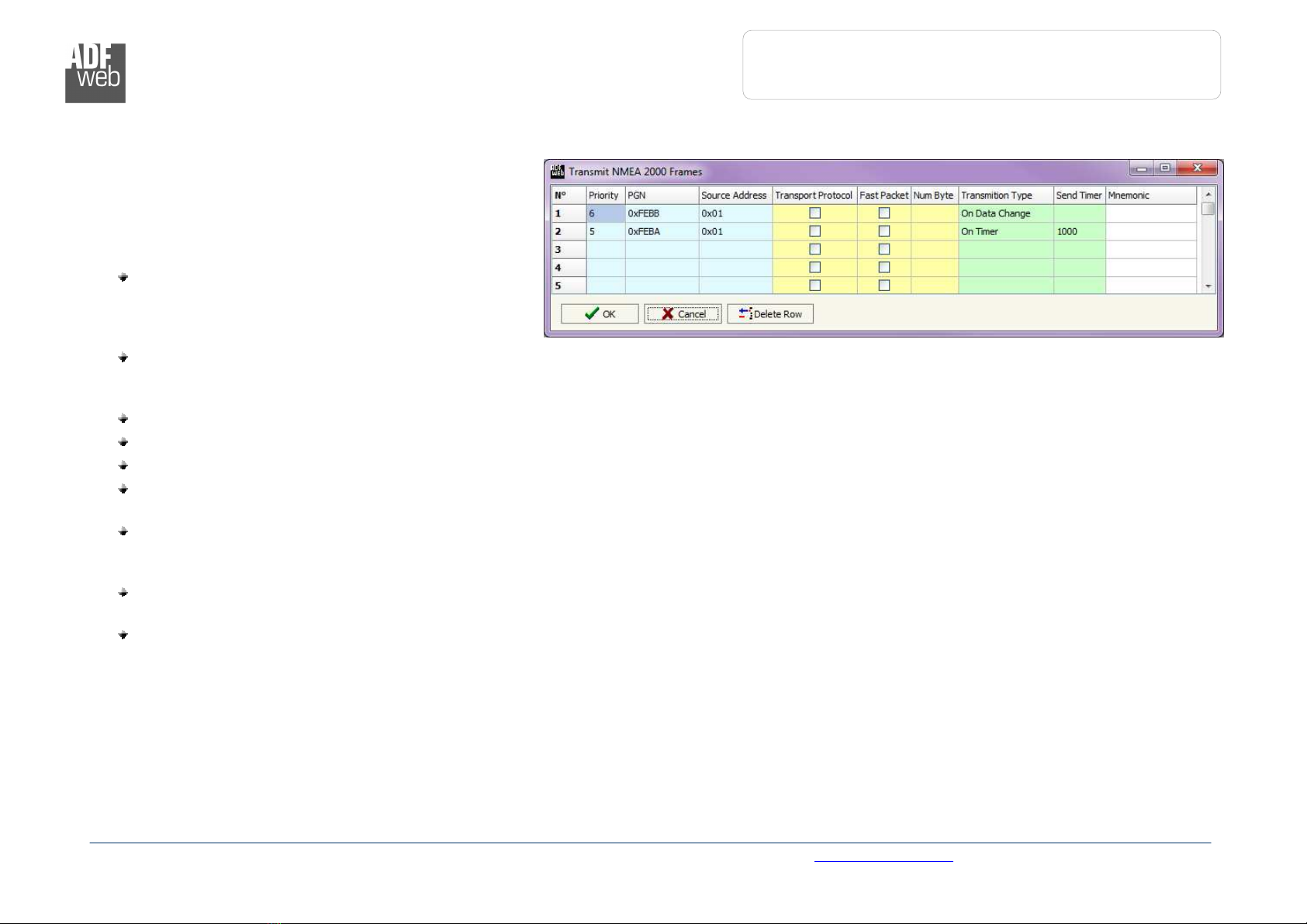Enable Fast Packet checkbox in row 4

[883, 267]
